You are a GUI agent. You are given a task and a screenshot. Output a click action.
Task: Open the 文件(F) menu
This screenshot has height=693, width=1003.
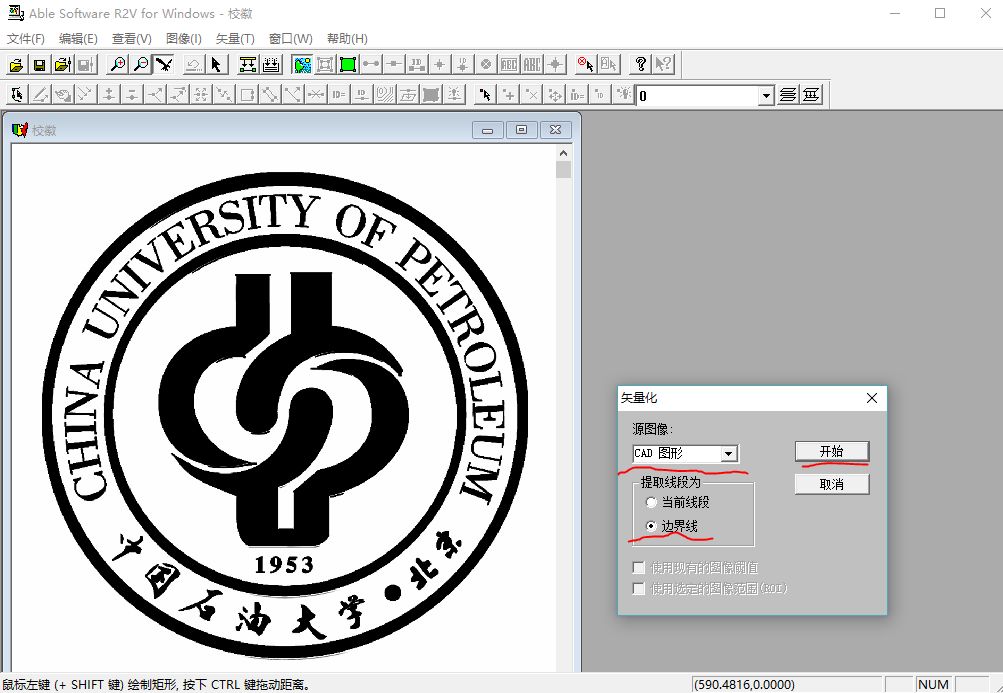click(x=26, y=38)
